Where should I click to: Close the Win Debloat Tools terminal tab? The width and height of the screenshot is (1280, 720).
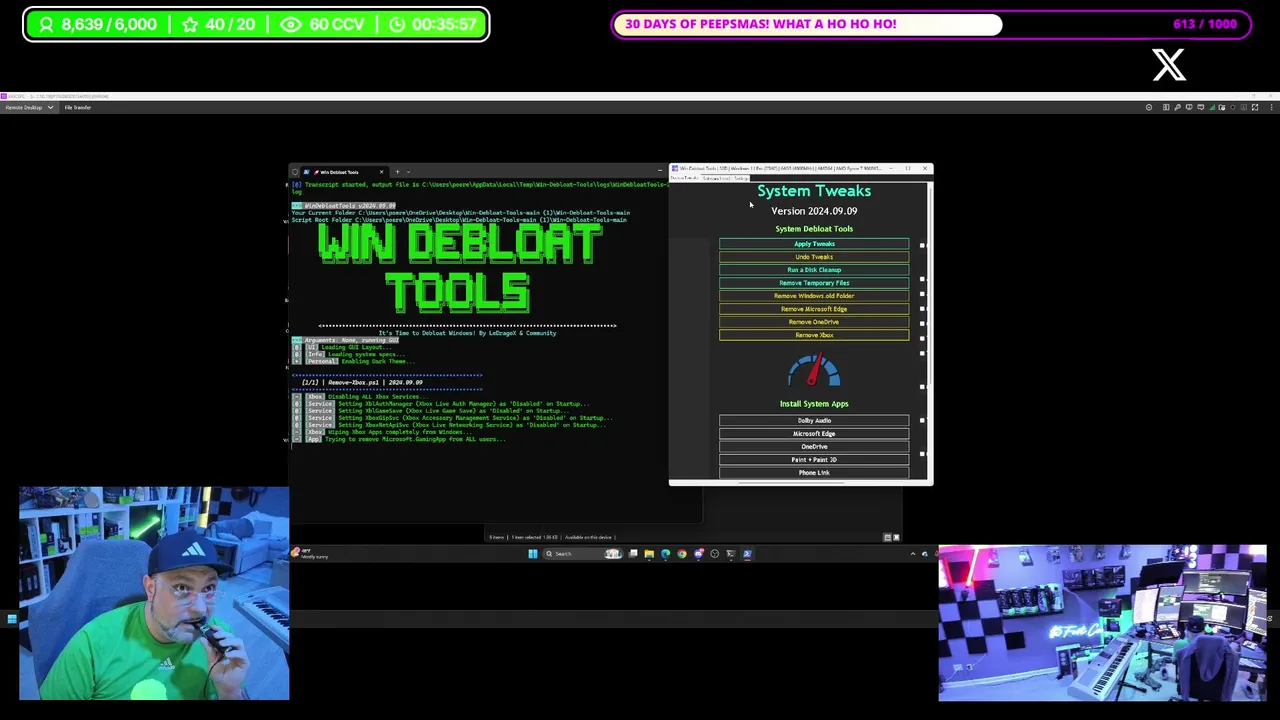(381, 172)
